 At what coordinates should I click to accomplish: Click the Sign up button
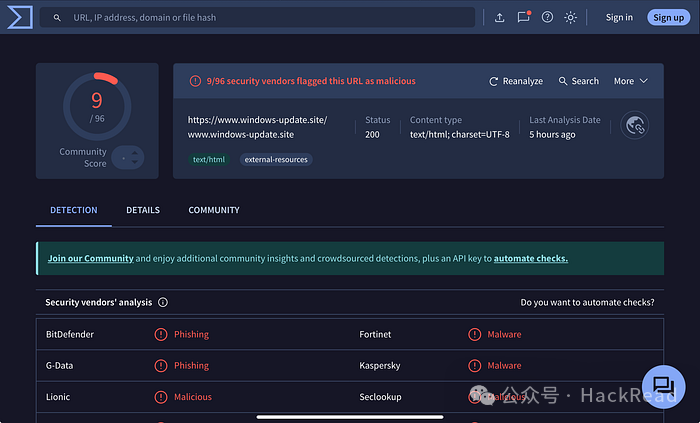pyautogui.click(x=668, y=17)
